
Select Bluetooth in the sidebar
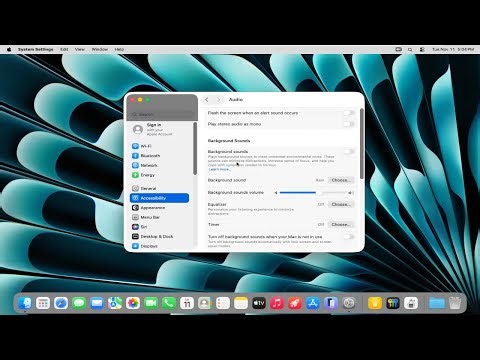(x=159, y=156)
